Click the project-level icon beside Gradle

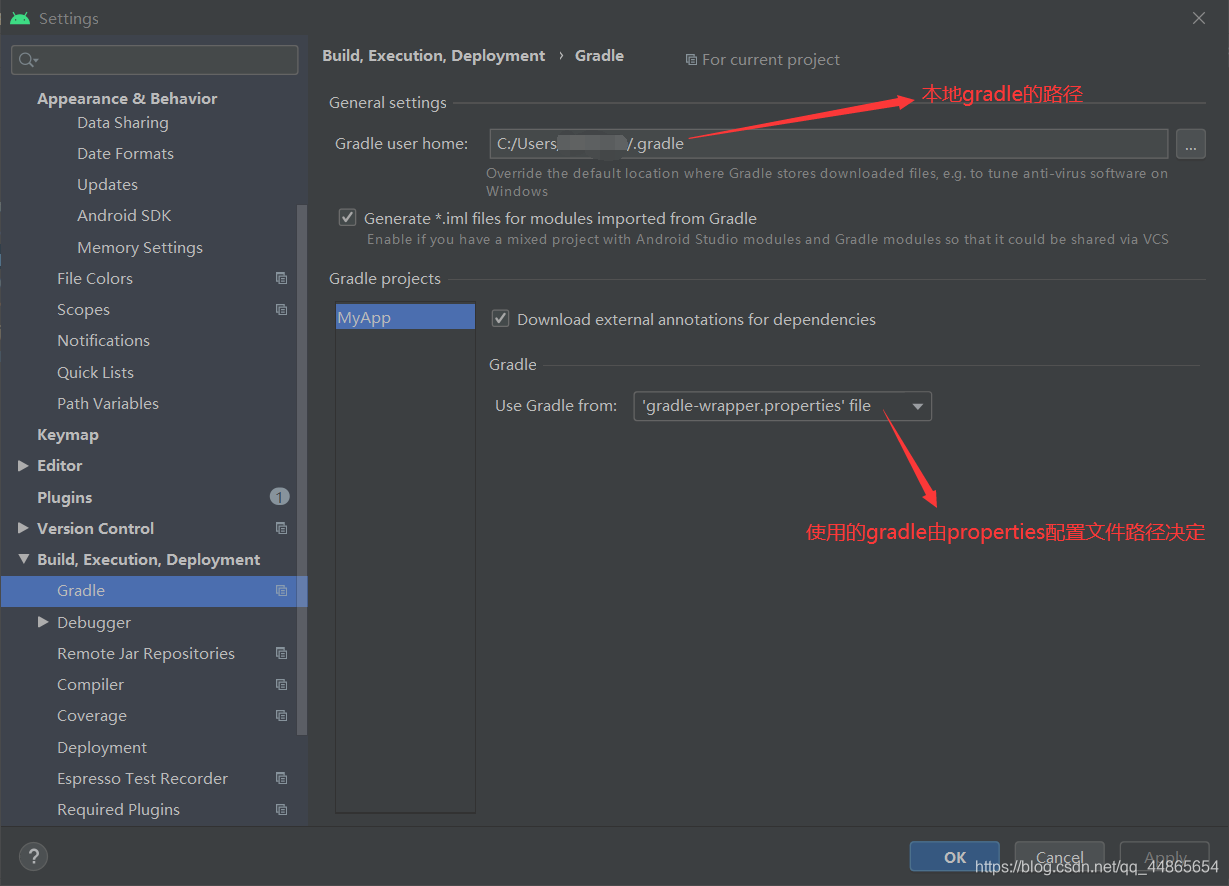pyautogui.click(x=282, y=590)
